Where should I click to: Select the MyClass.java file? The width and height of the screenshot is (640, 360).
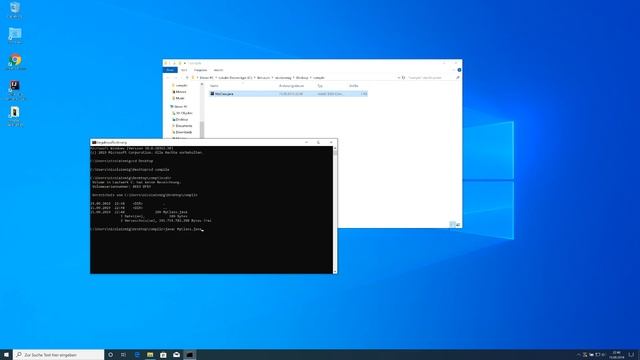point(288,94)
